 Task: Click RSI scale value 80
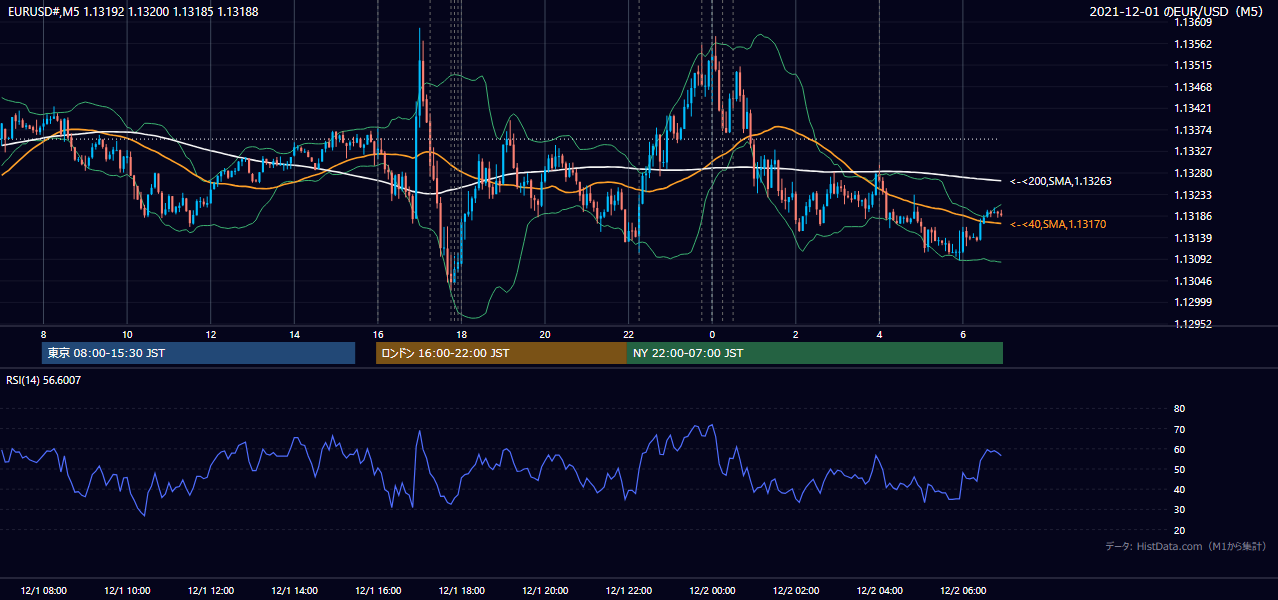[1179, 409]
